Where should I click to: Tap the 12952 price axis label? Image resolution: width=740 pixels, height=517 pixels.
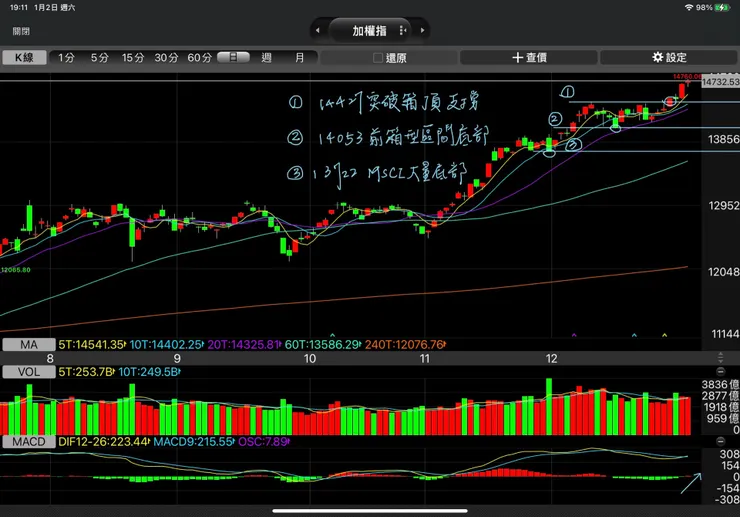click(723, 206)
